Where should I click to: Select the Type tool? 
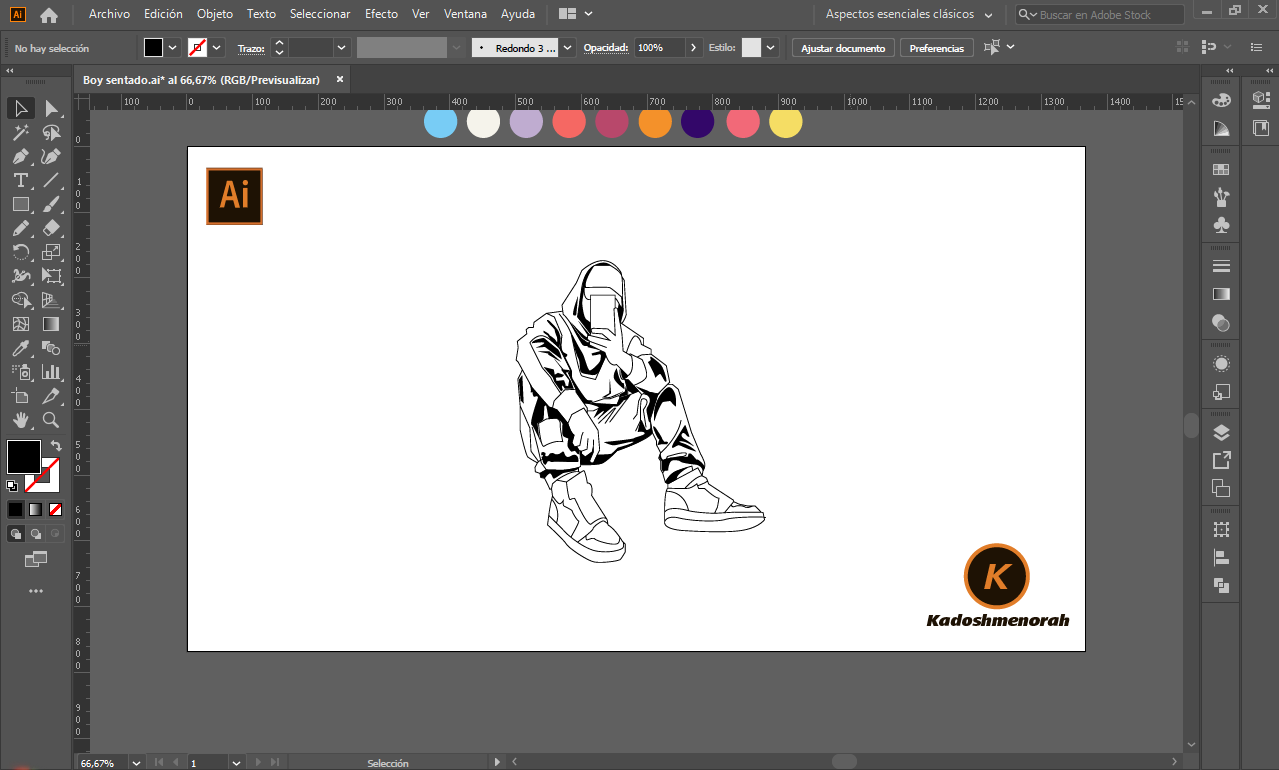[21, 180]
